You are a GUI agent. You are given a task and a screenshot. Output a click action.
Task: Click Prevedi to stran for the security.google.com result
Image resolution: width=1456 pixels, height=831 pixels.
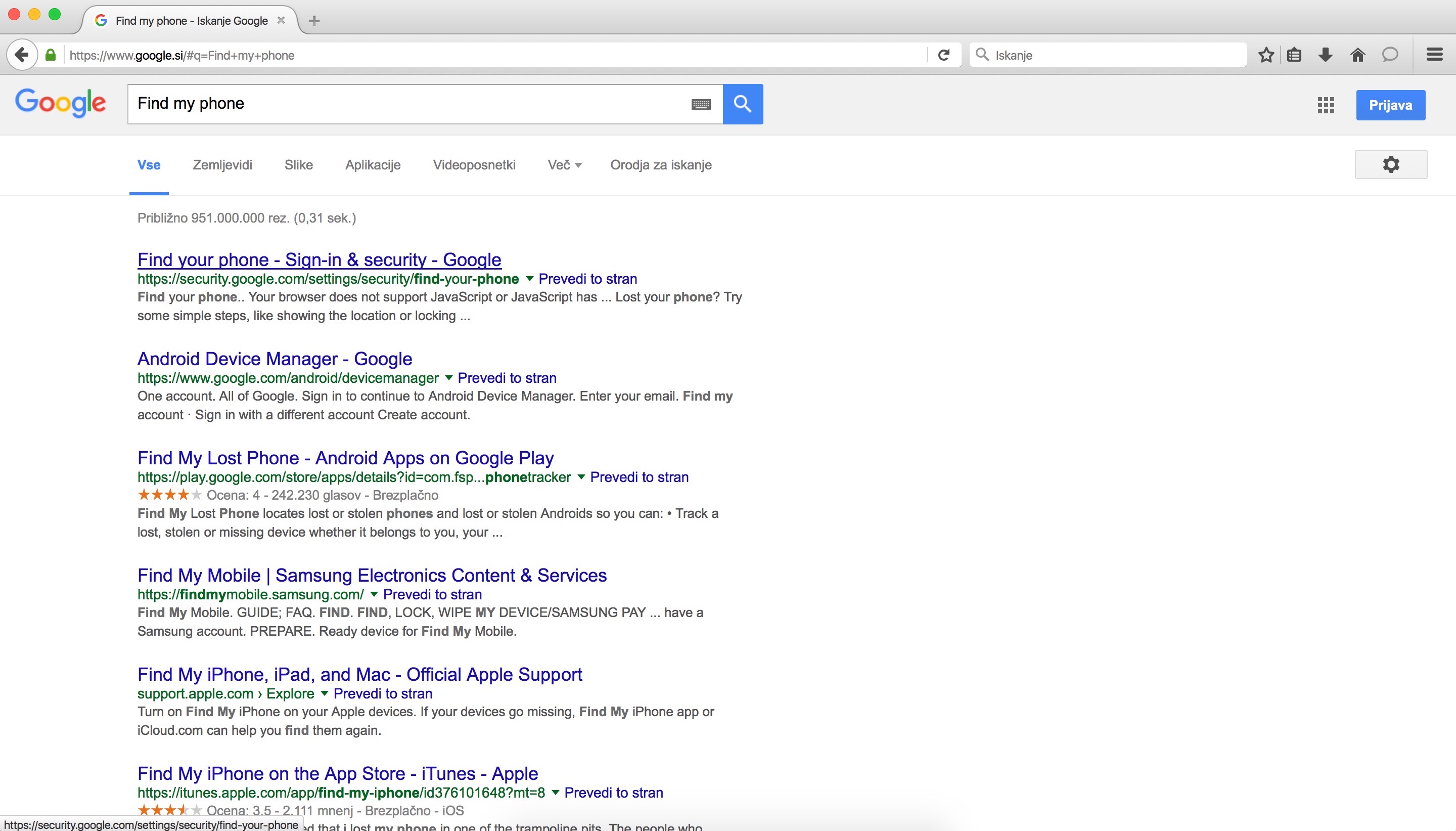[588, 279]
